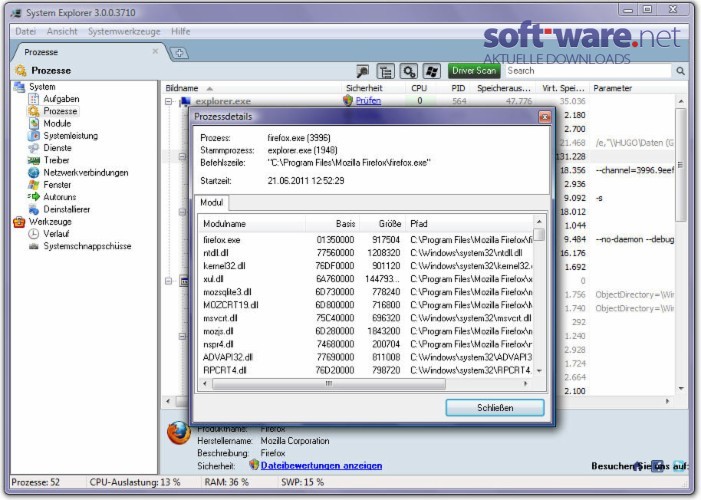Click the shield icon beside Dateibewertungen anzeigen
The image size is (701, 500).
tap(254, 465)
